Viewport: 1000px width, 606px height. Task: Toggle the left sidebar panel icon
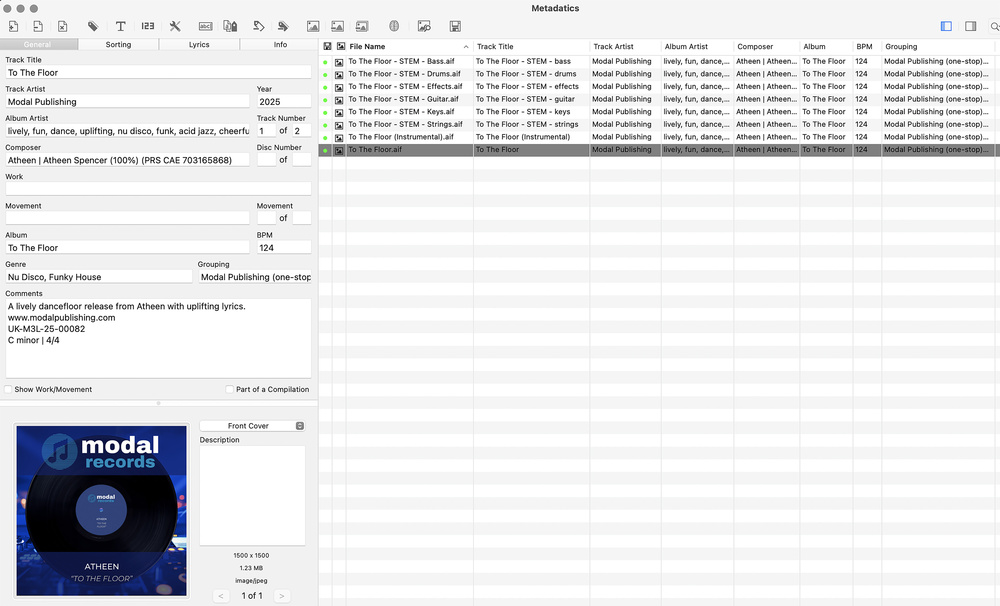[946, 26]
